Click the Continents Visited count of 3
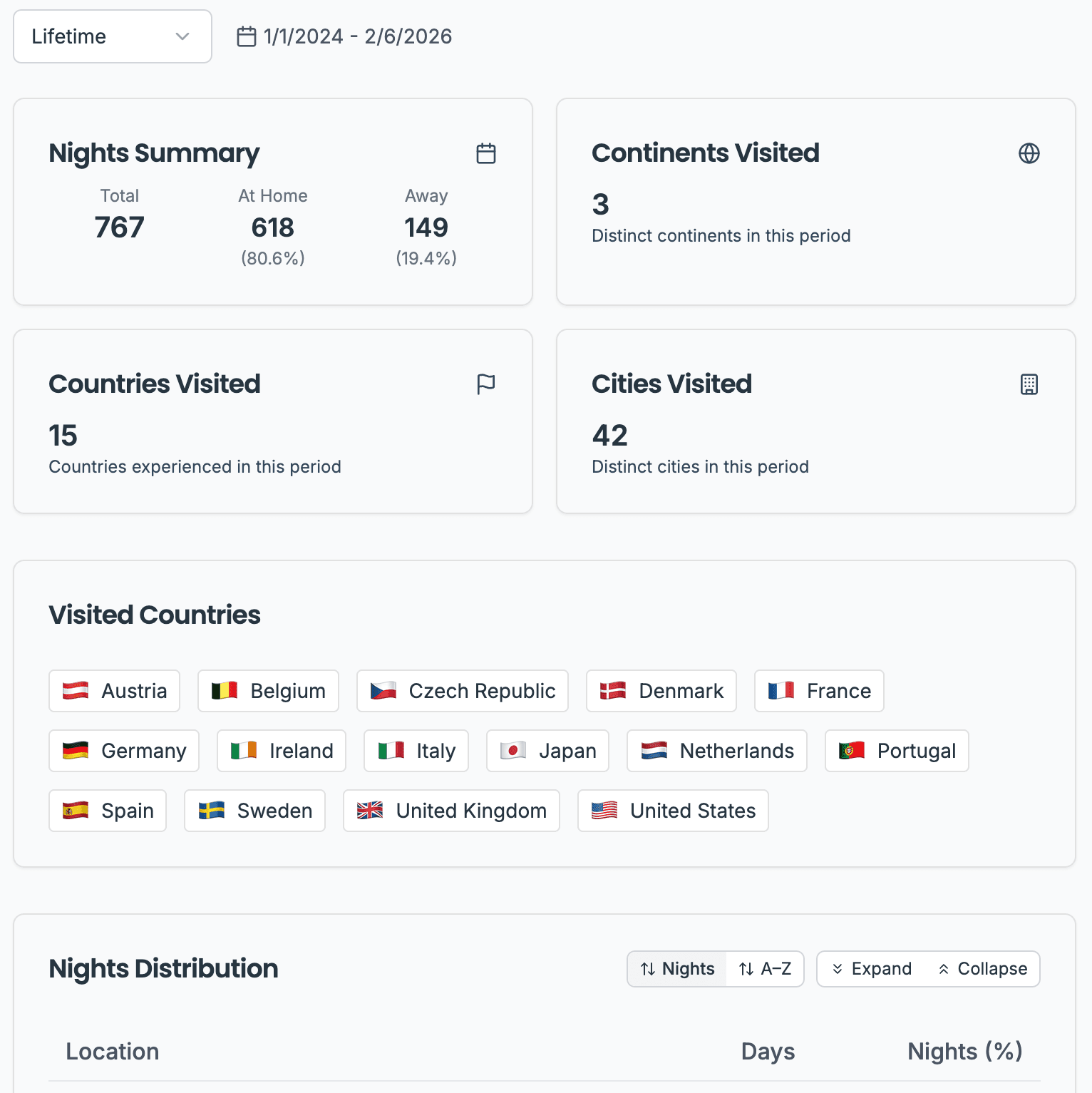 600,205
